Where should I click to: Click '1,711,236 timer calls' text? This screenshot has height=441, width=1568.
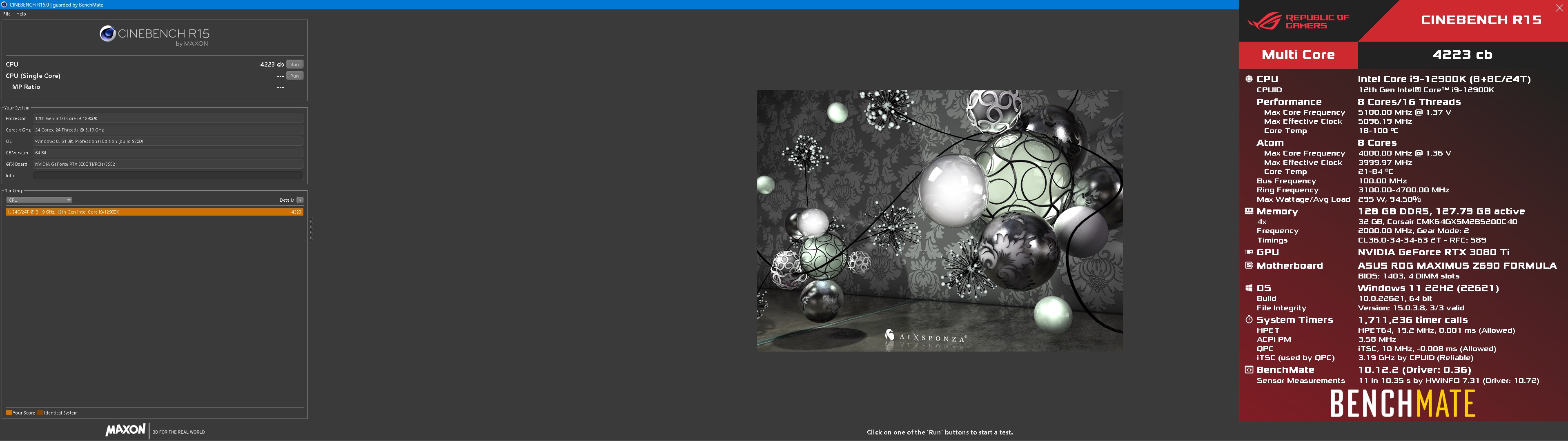point(1413,320)
